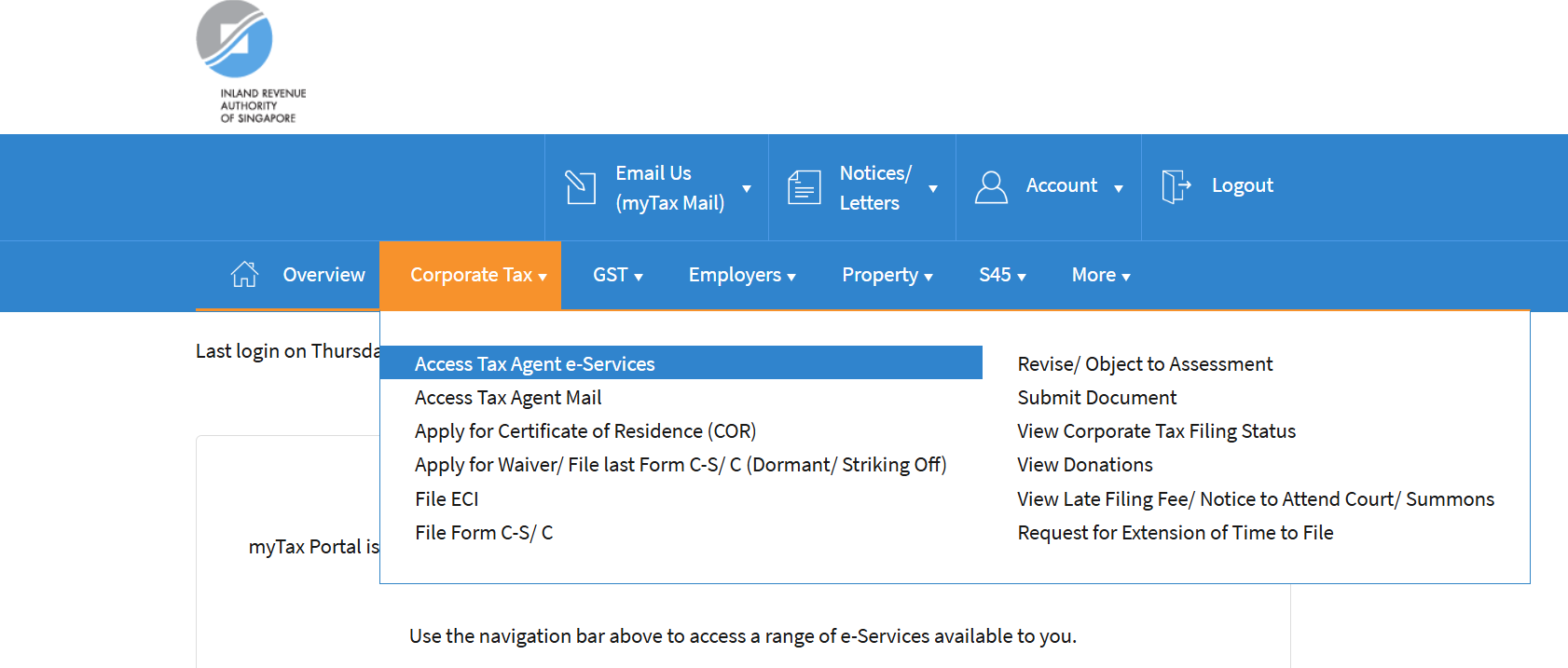Viewport: 1568px width, 668px height.
Task: Open Revise/ Object to Assessment
Action: pyautogui.click(x=1145, y=364)
